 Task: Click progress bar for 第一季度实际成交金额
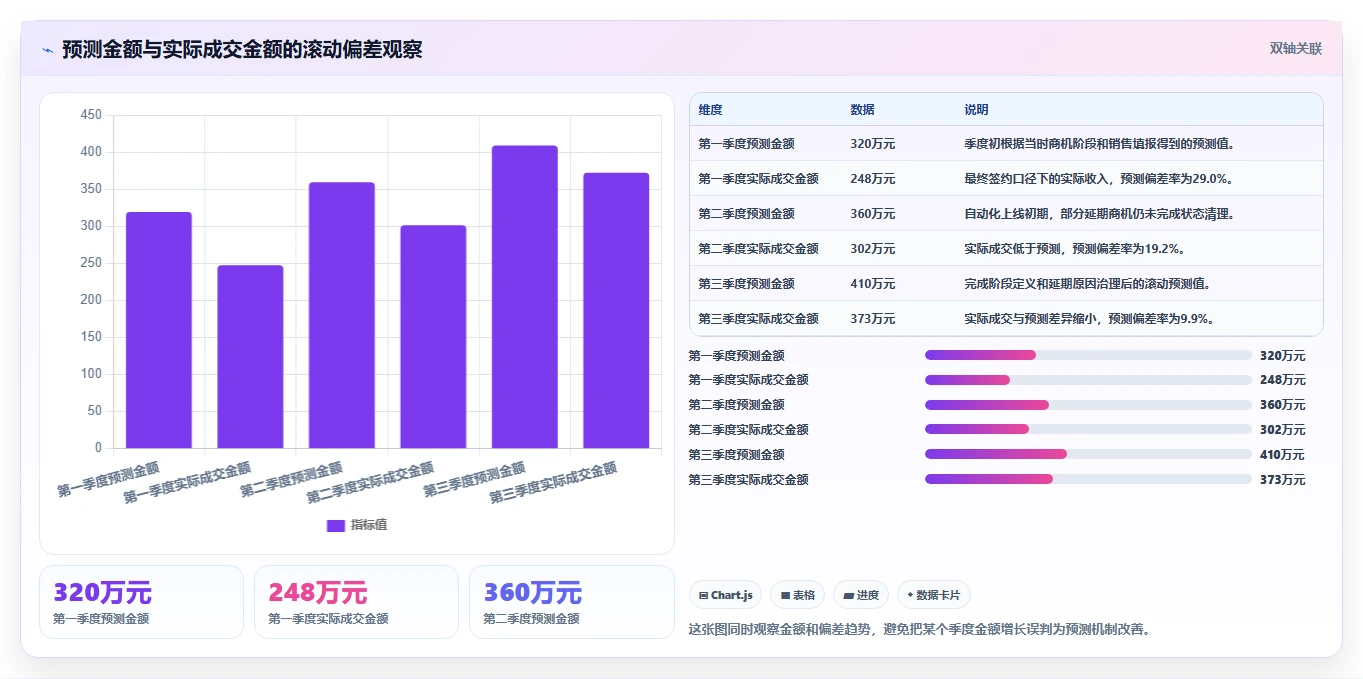pos(1088,380)
